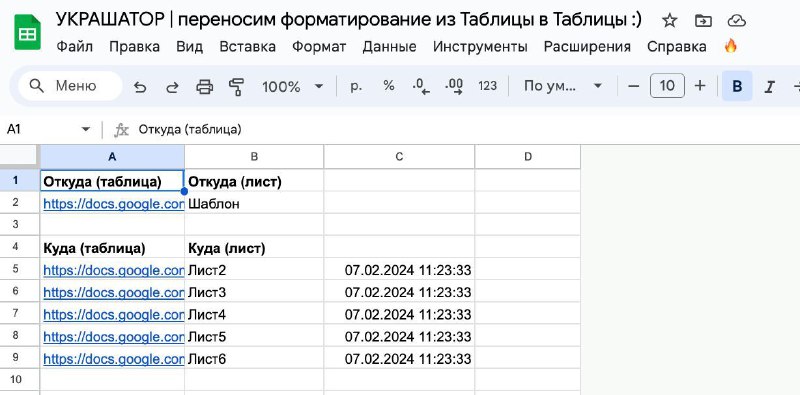Check the cloud save status icon
This screenshot has width=800, height=395.
(x=736, y=21)
